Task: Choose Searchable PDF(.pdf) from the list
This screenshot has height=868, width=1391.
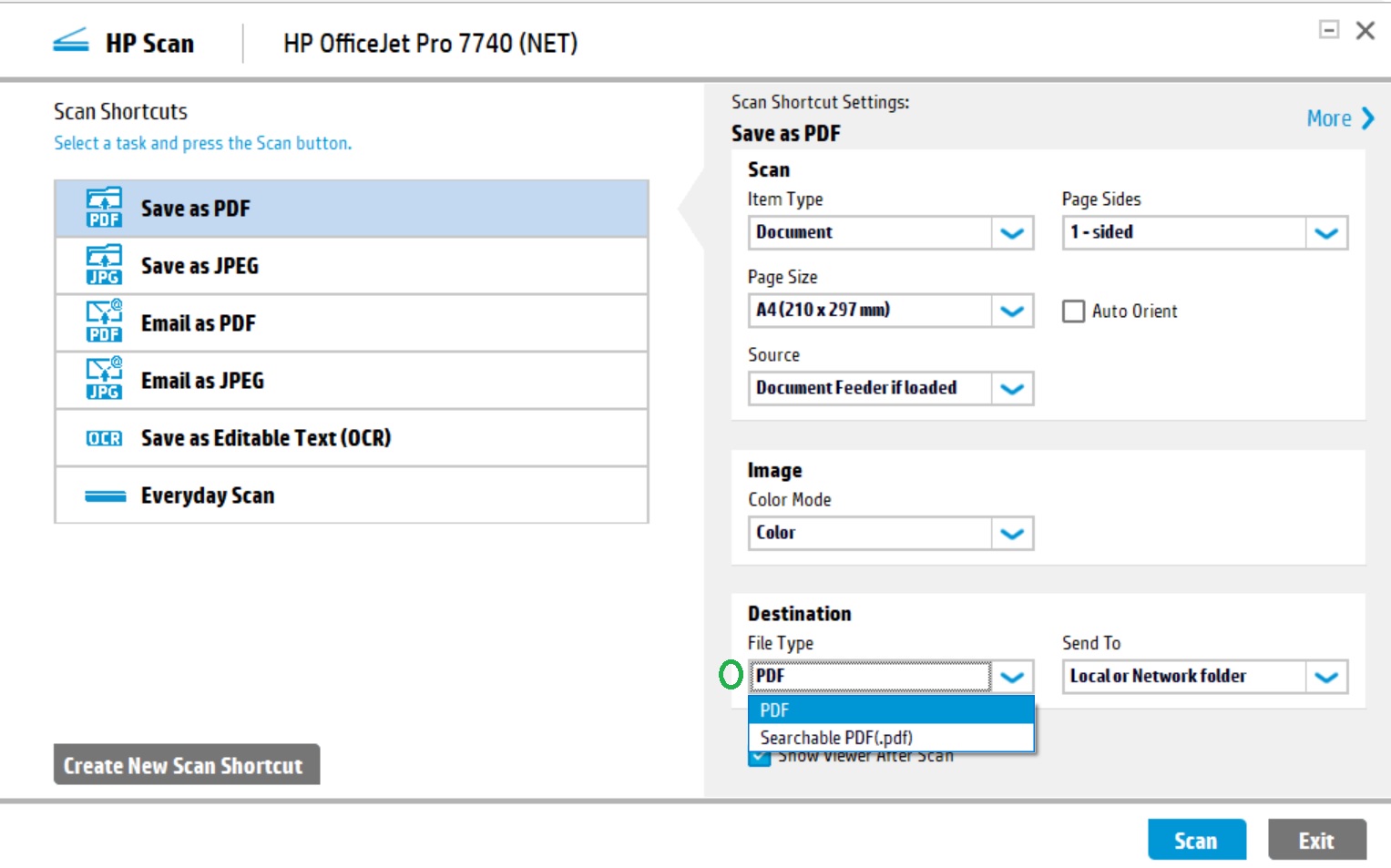Action: (x=836, y=738)
